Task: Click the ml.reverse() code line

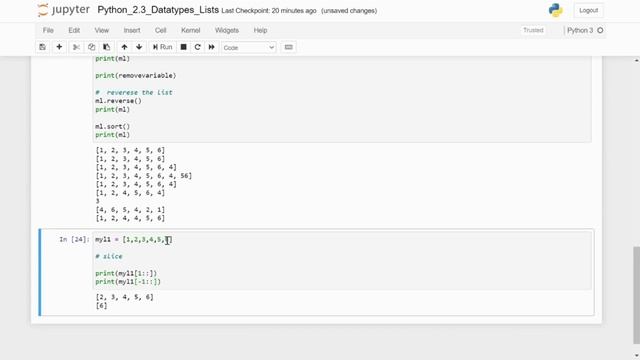Action: (x=118, y=101)
